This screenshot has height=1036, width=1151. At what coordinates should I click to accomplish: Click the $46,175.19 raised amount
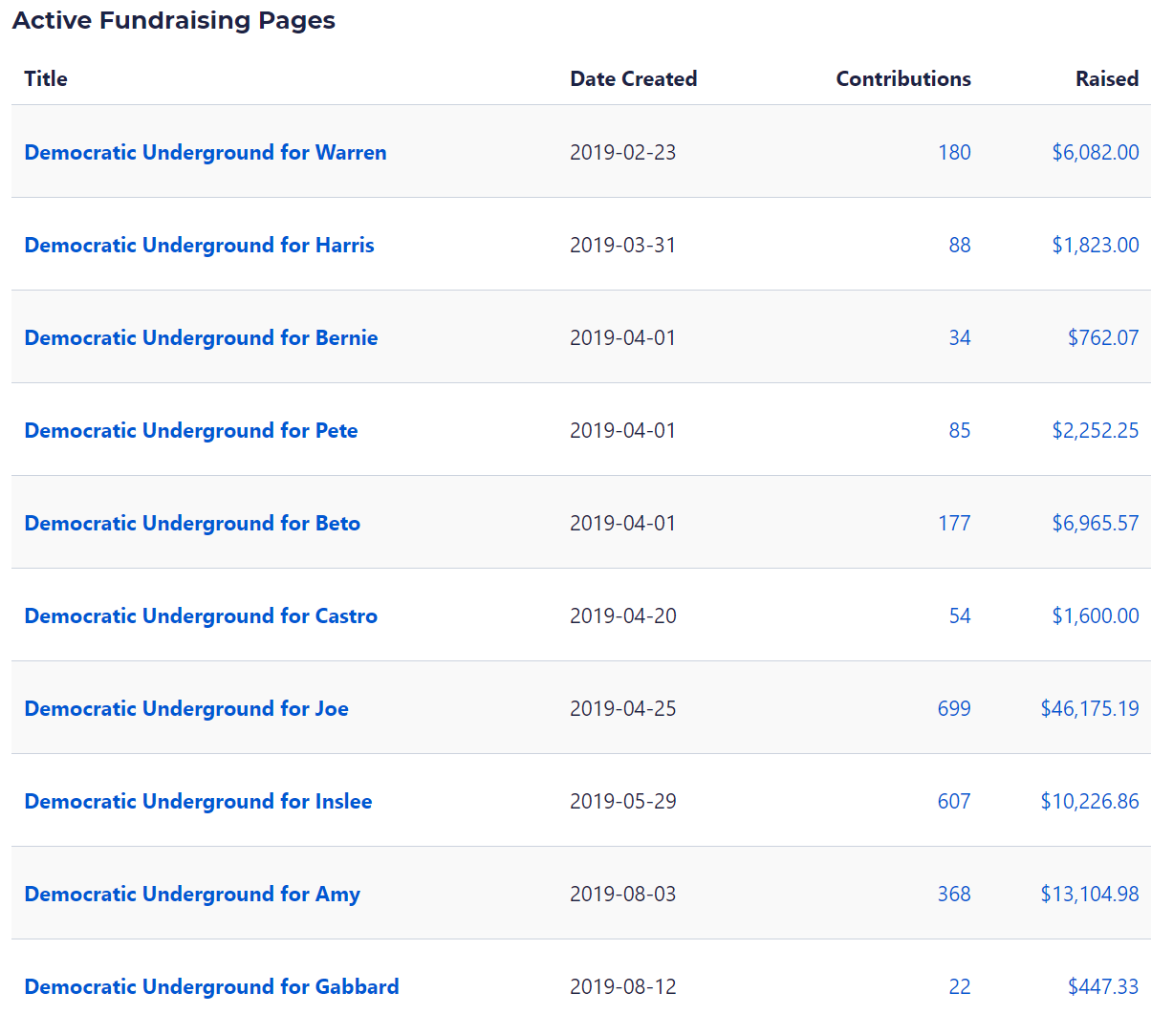coord(1089,709)
